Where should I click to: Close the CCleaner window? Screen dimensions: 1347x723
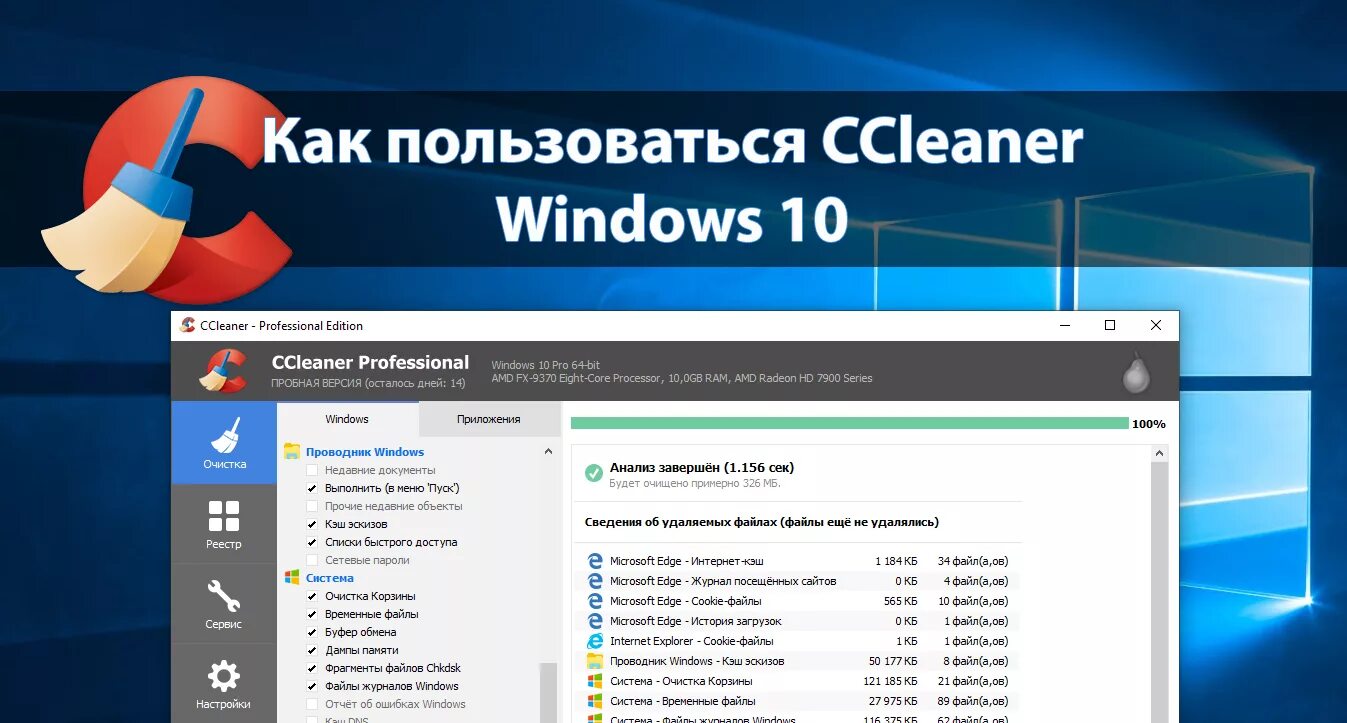(1156, 325)
